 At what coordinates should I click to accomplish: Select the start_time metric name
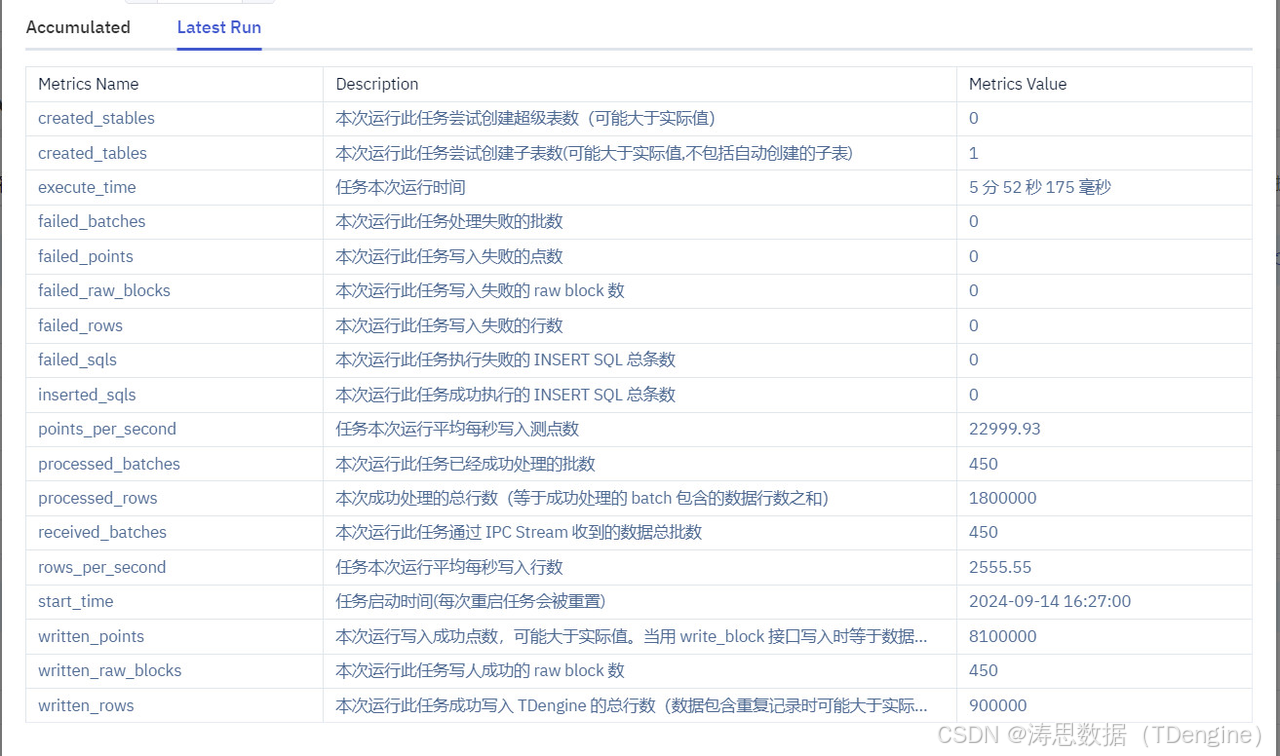[x=76, y=601]
